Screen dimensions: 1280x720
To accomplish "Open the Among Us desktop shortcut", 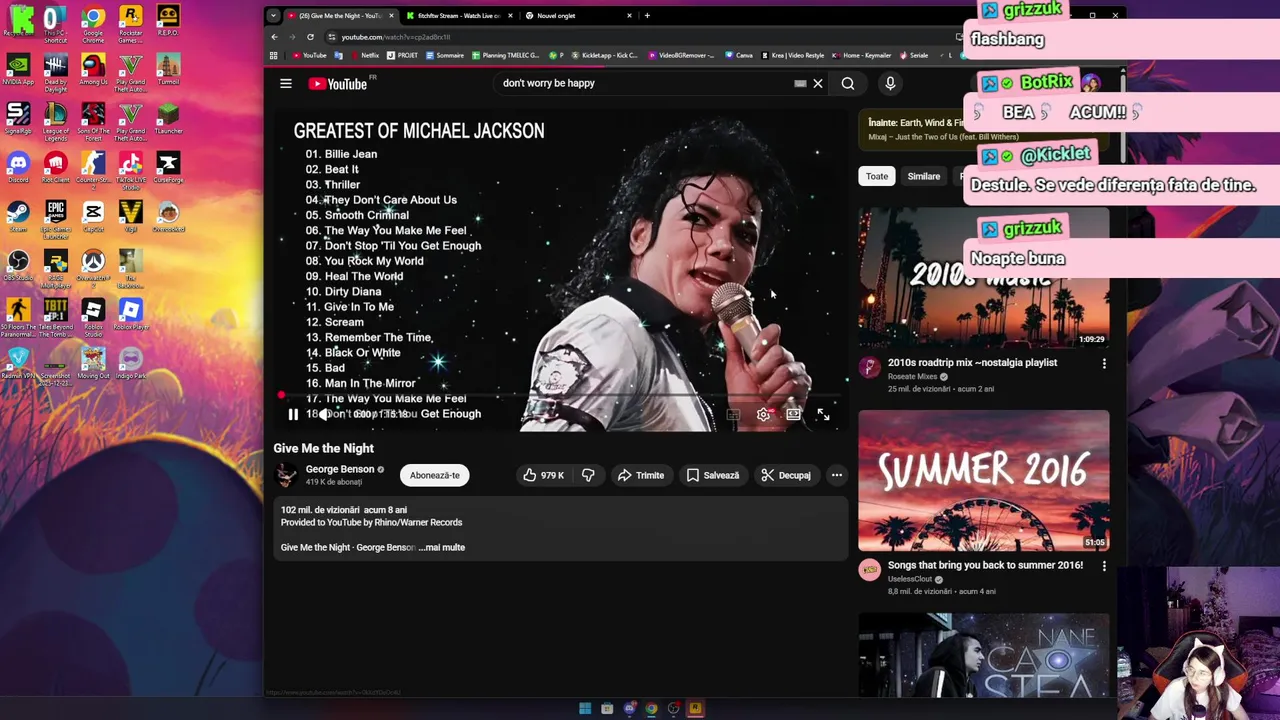I will pyautogui.click(x=93, y=69).
